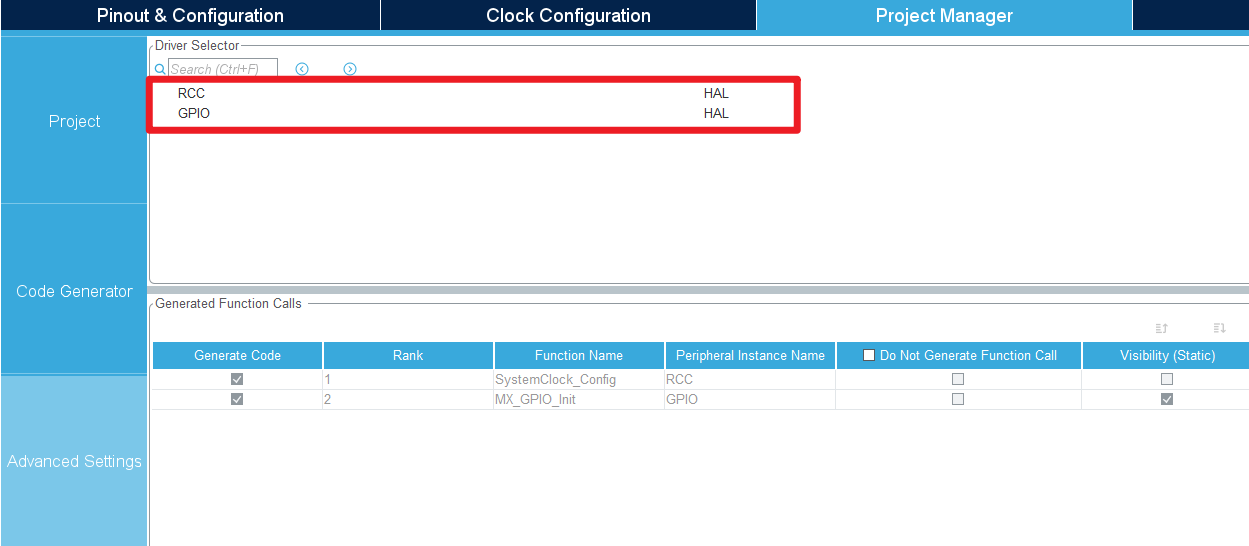
Task: Toggle Visibility (Static) for SystemClock_Config row
Action: tap(1167, 379)
